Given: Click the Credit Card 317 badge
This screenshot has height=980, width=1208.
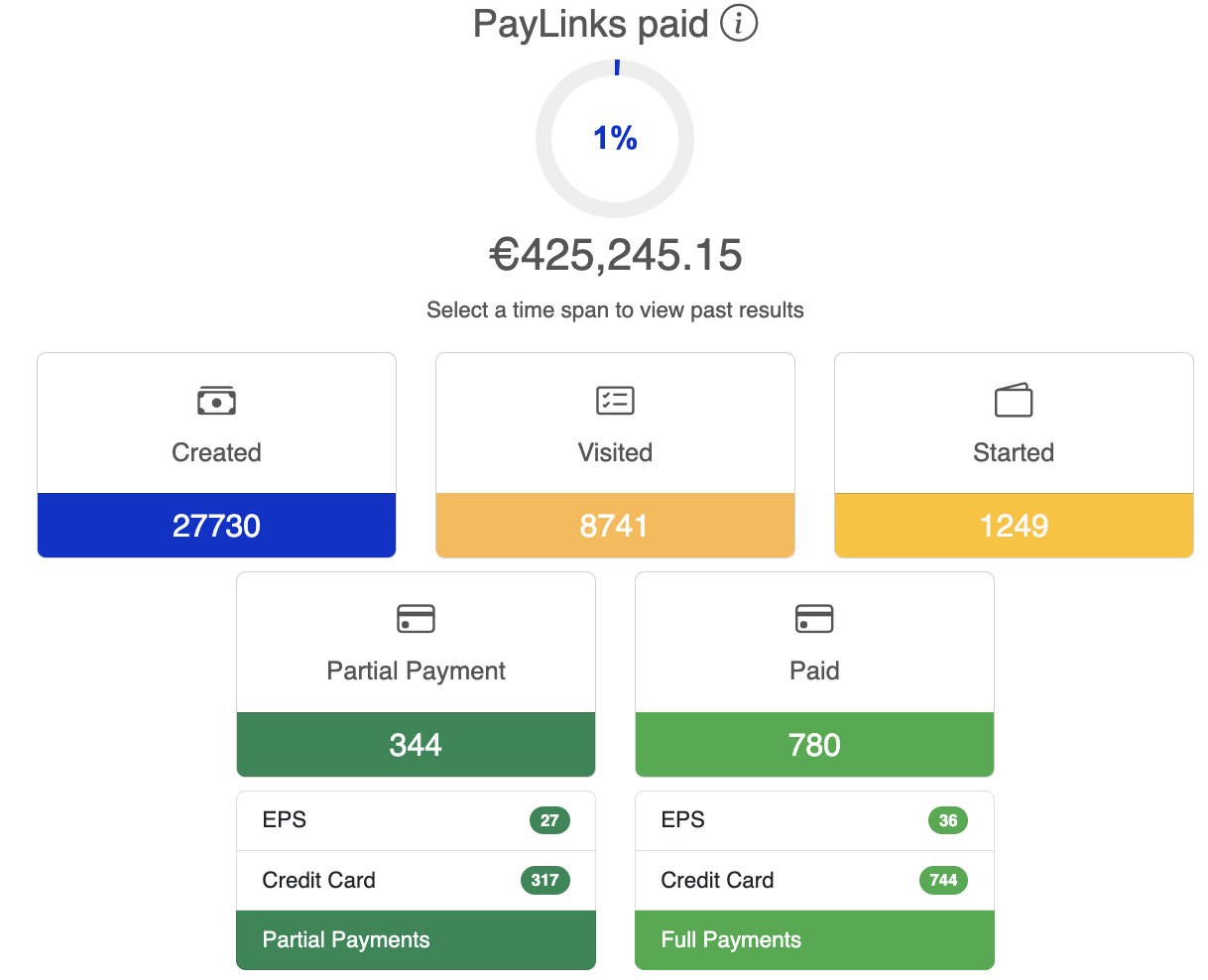Looking at the screenshot, I should click(x=544, y=880).
